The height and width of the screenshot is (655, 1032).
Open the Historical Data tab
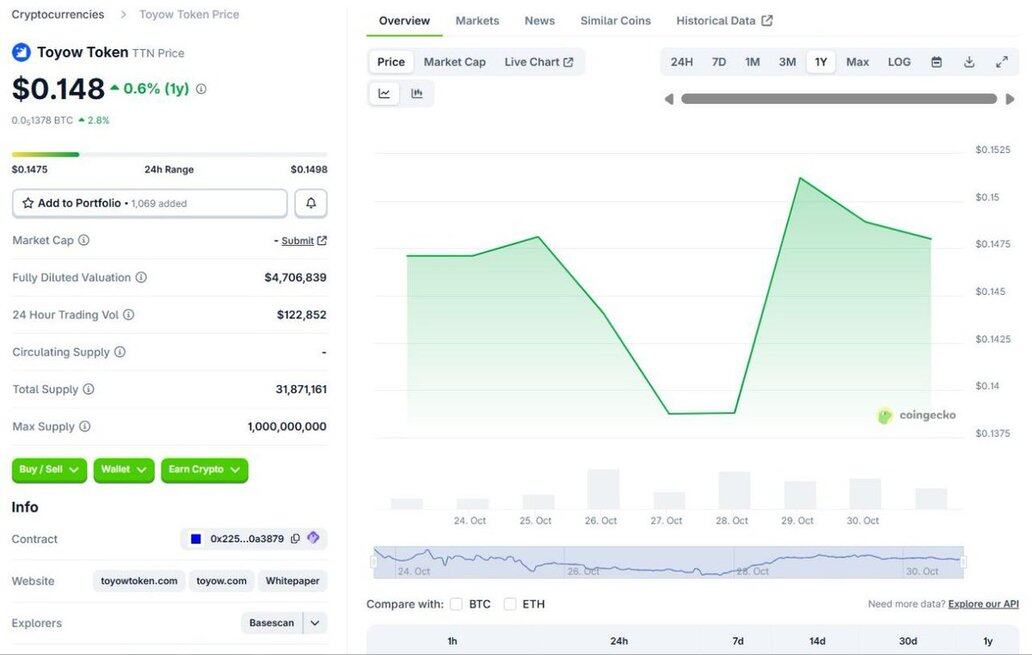click(x=724, y=21)
